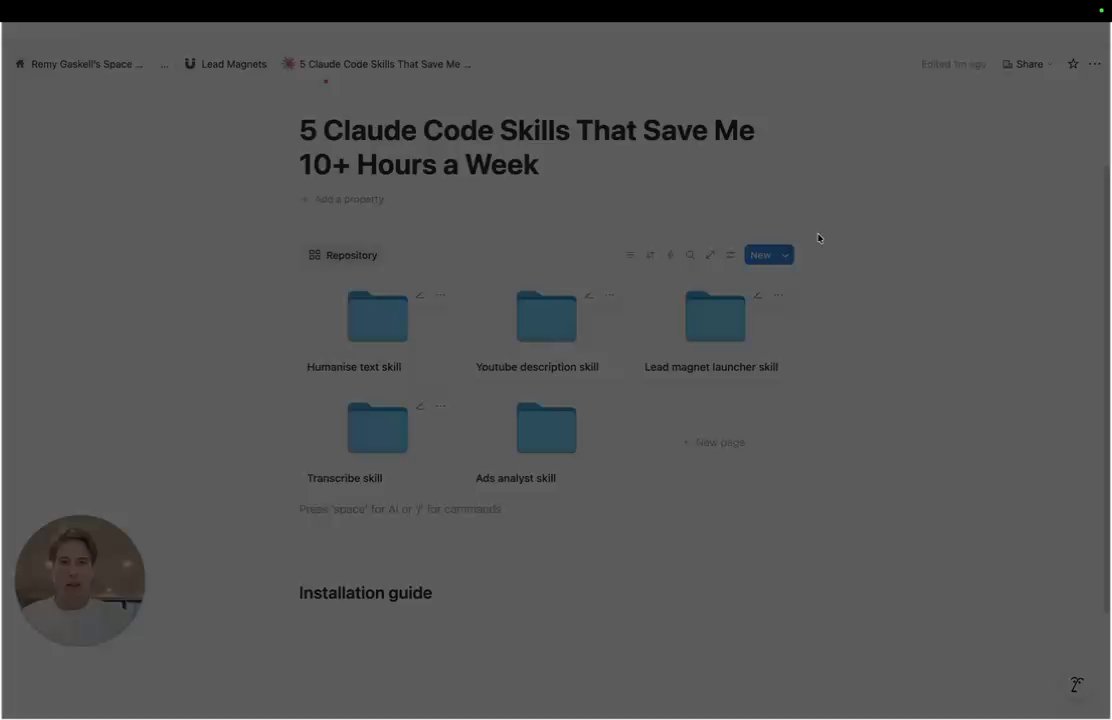This screenshot has width=1112, height=720.
Task: Click the page title heading
Action: click(x=527, y=148)
